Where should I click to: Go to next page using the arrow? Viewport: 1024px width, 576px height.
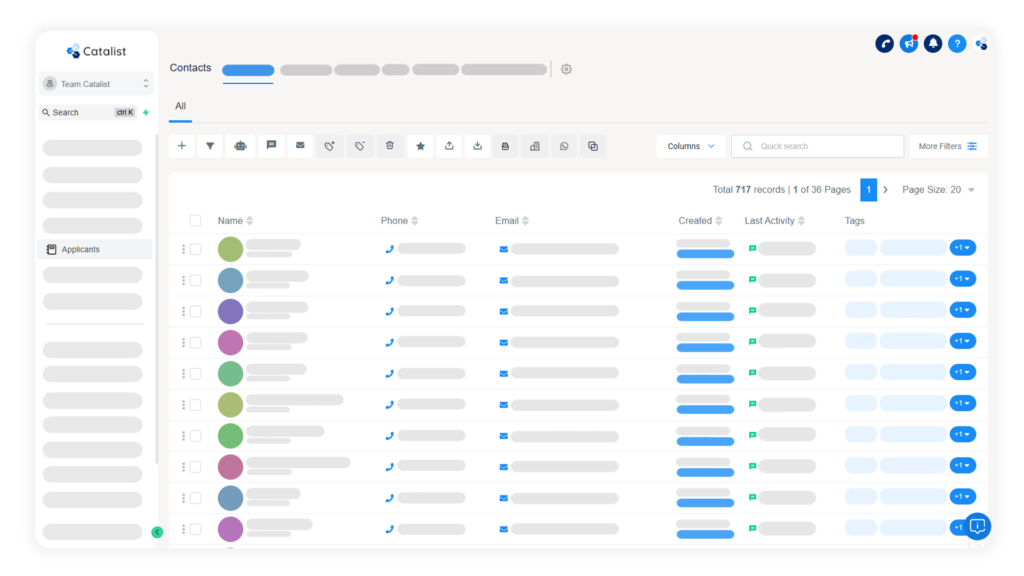click(x=885, y=190)
